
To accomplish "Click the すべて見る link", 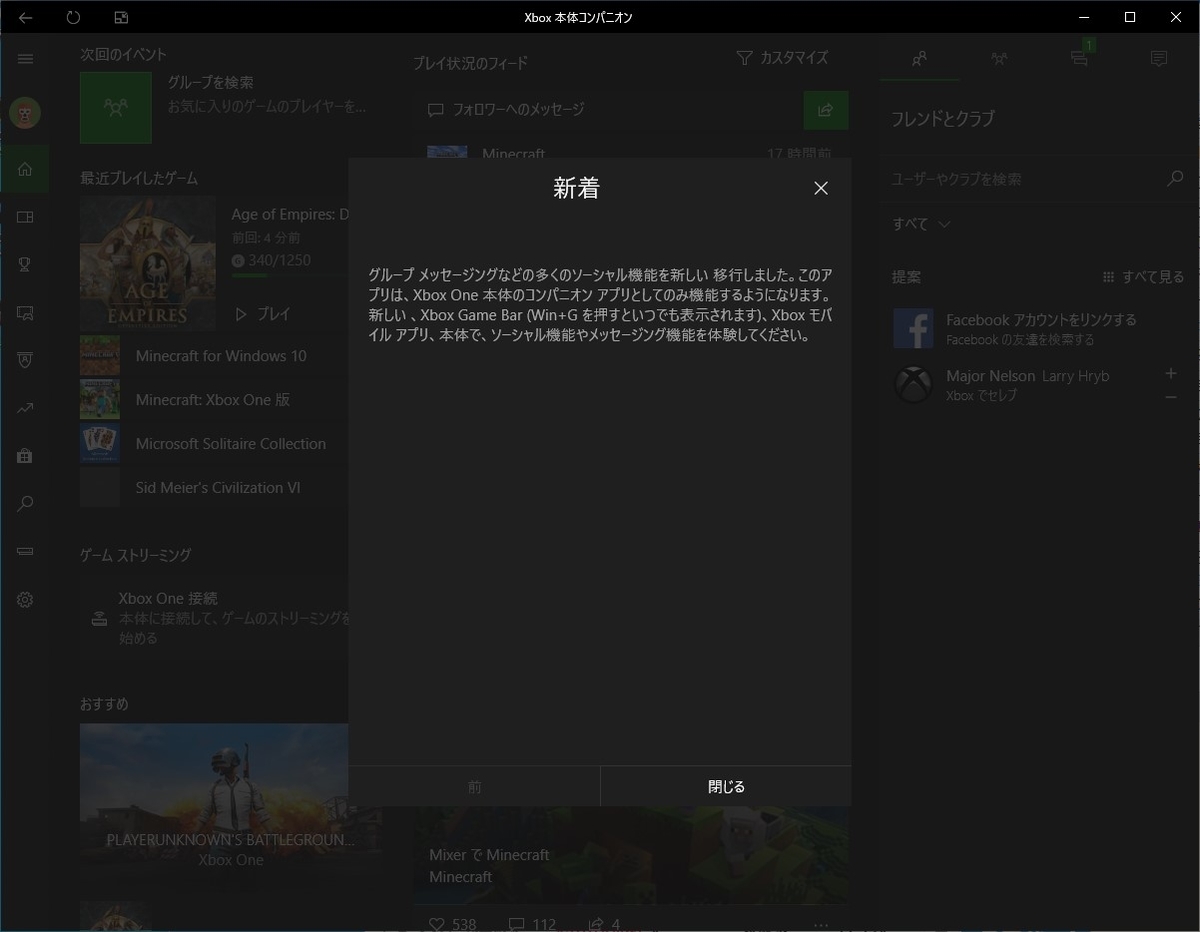I will click(1143, 277).
